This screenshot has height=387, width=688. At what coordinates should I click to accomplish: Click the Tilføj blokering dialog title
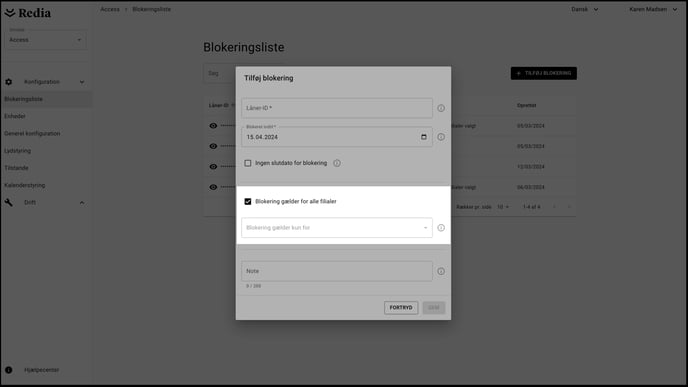point(269,78)
